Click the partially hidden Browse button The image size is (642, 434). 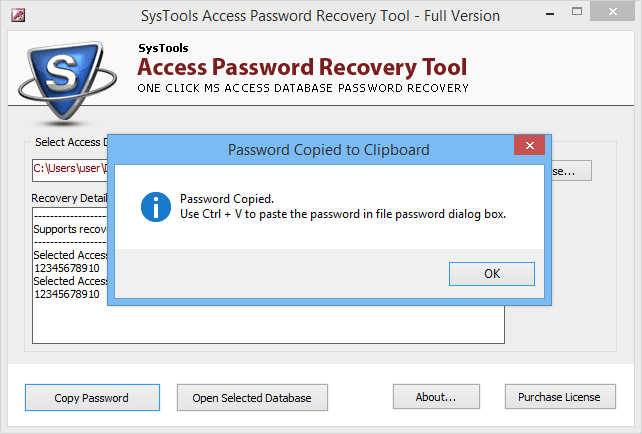572,170
